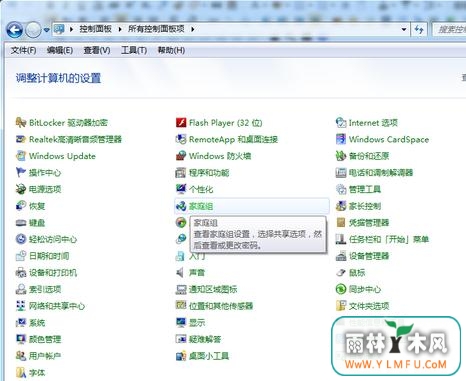Open the 查看(V) menu
Screen dimensions: 466x381
point(97,50)
